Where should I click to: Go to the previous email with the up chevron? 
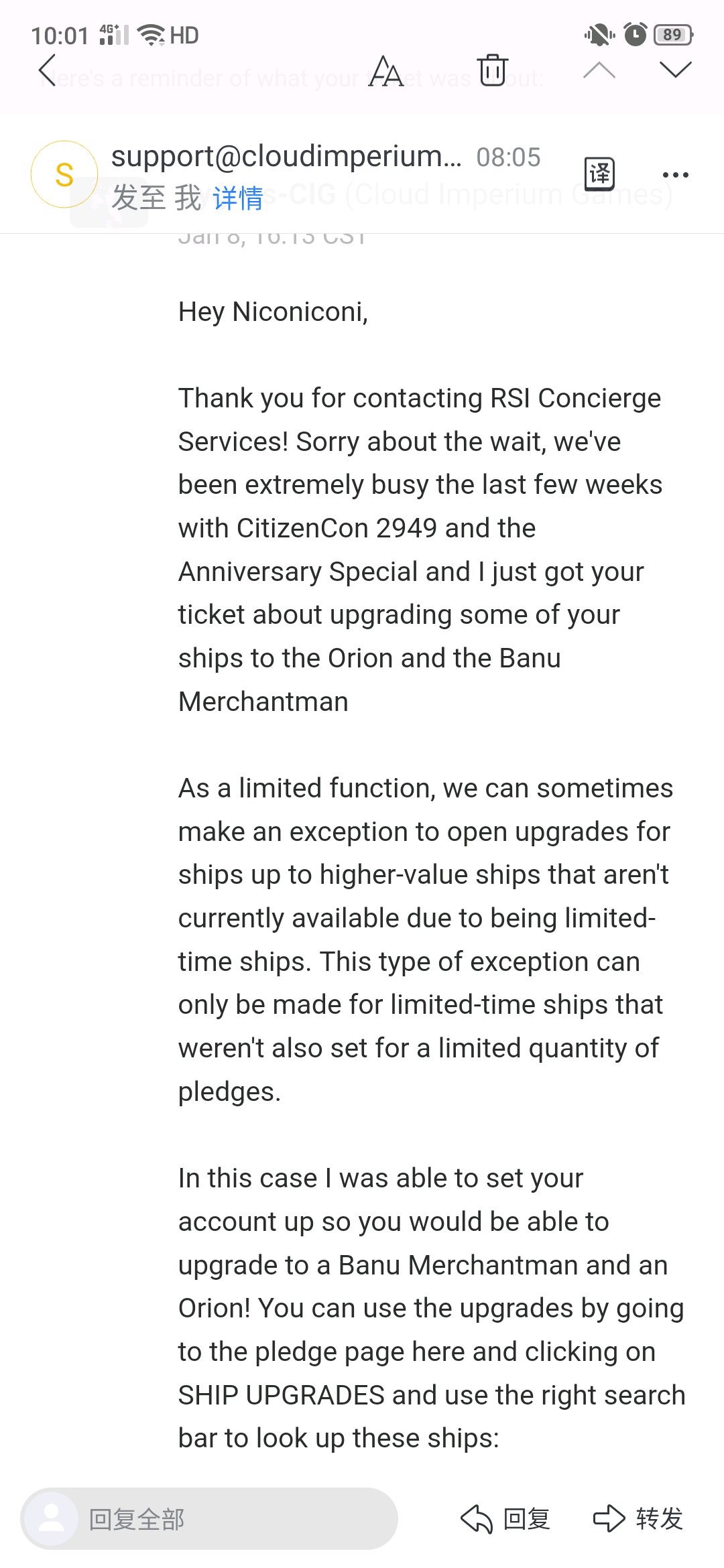pyautogui.click(x=599, y=70)
